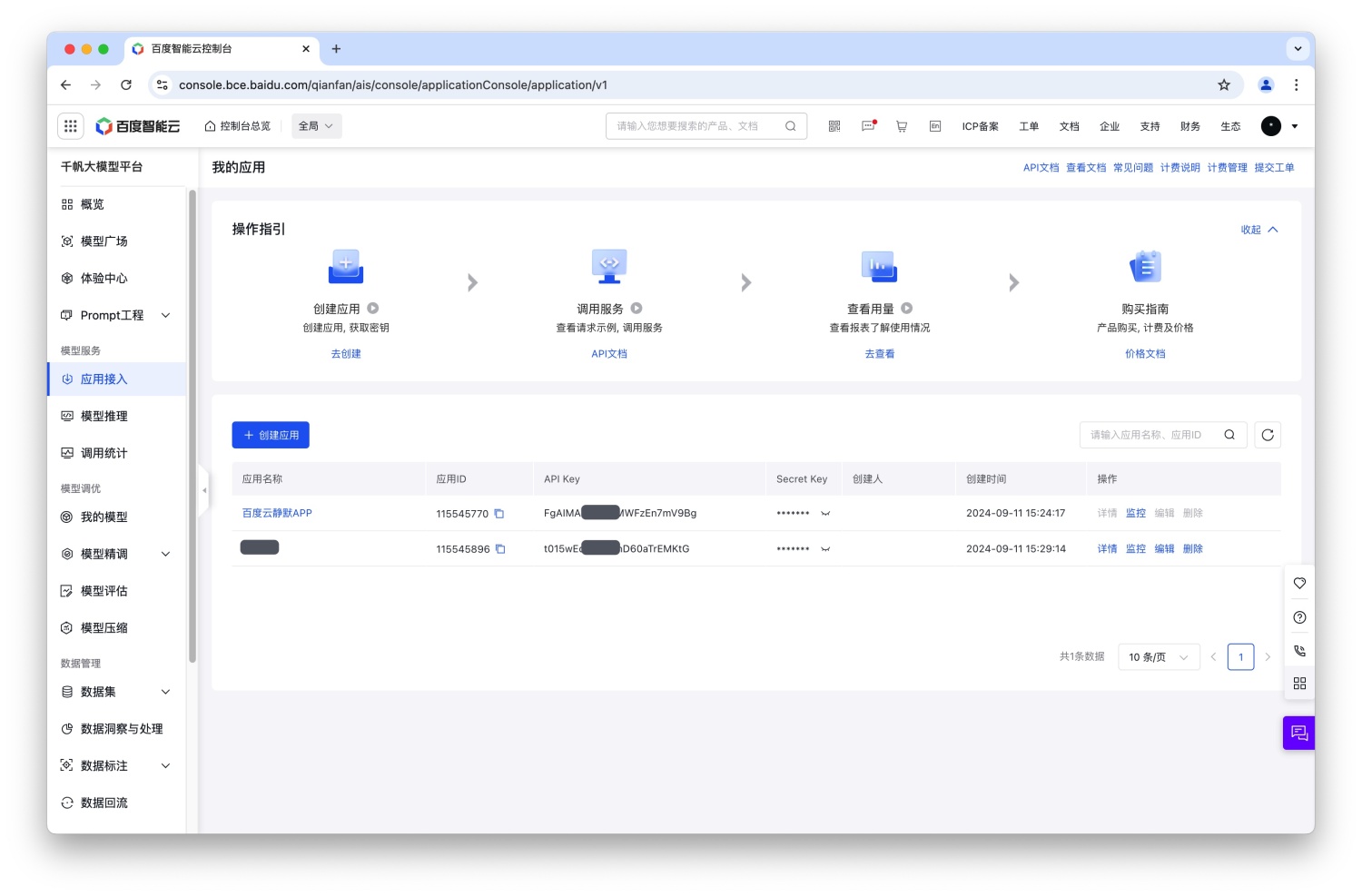Click the sidebar vertical scrollbar
This screenshot has width=1362, height=896.
(x=192, y=427)
